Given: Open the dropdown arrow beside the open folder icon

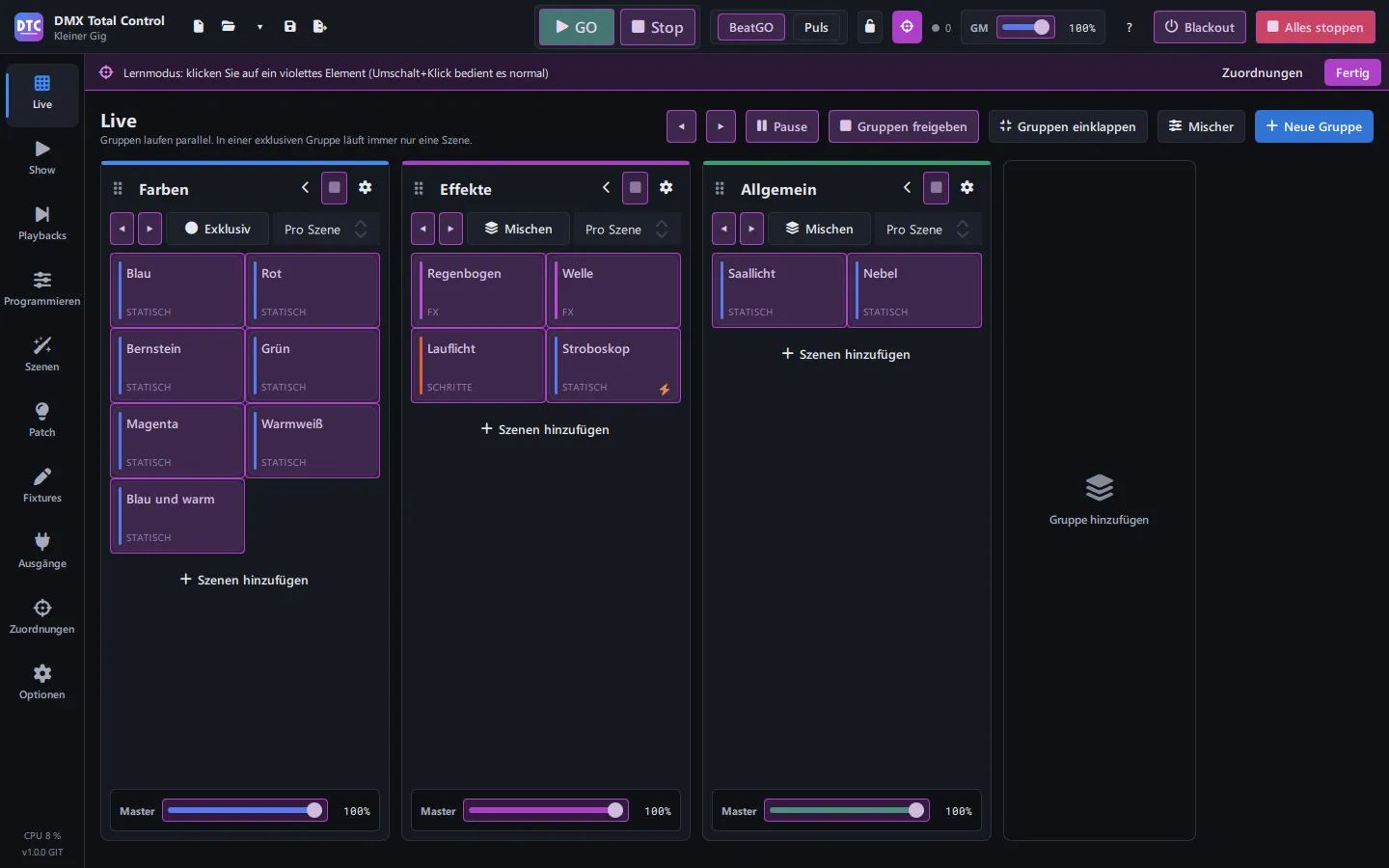Looking at the screenshot, I should click(259, 27).
